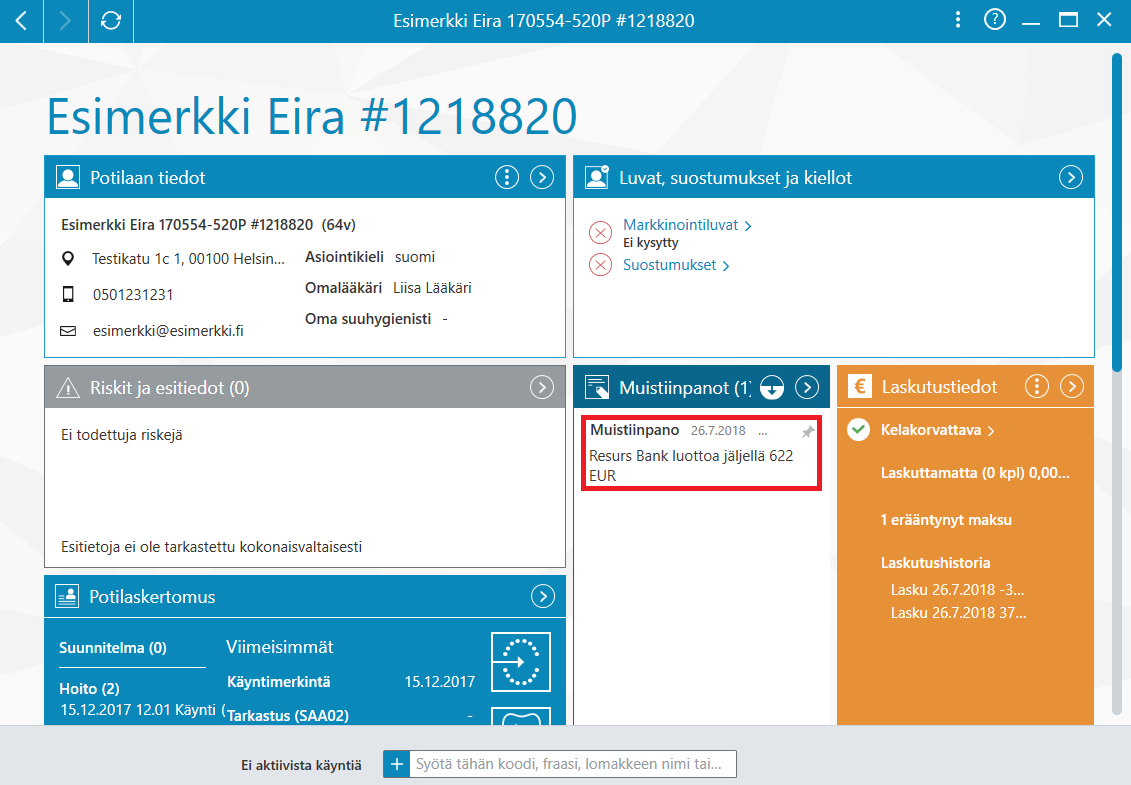Select Käyntimerkintä 15.12.2017 row
The height and width of the screenshot is (785, 1131).
pyautogui.click(x=351, y=682)
